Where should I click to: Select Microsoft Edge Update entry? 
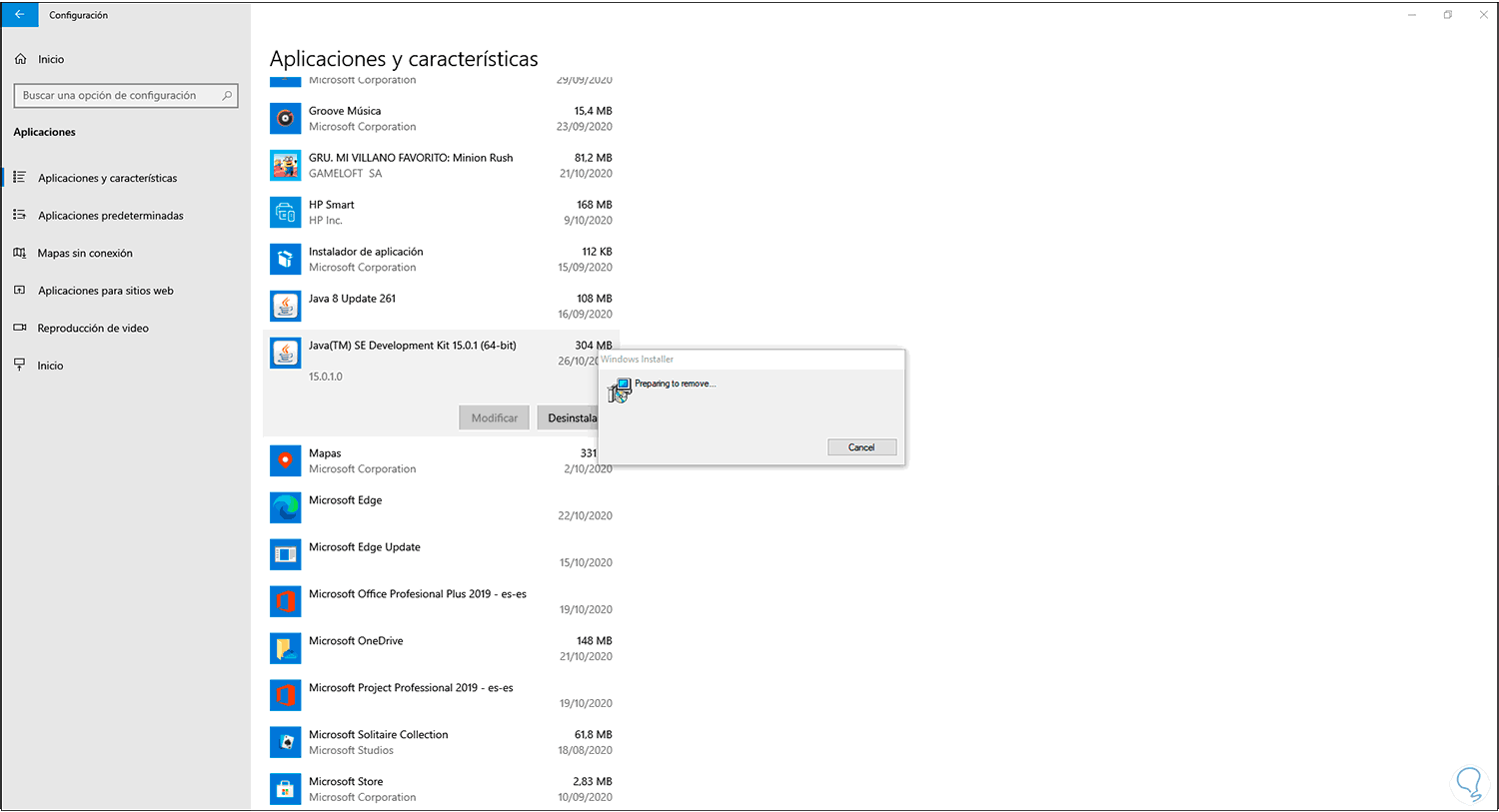coord(365,547)
